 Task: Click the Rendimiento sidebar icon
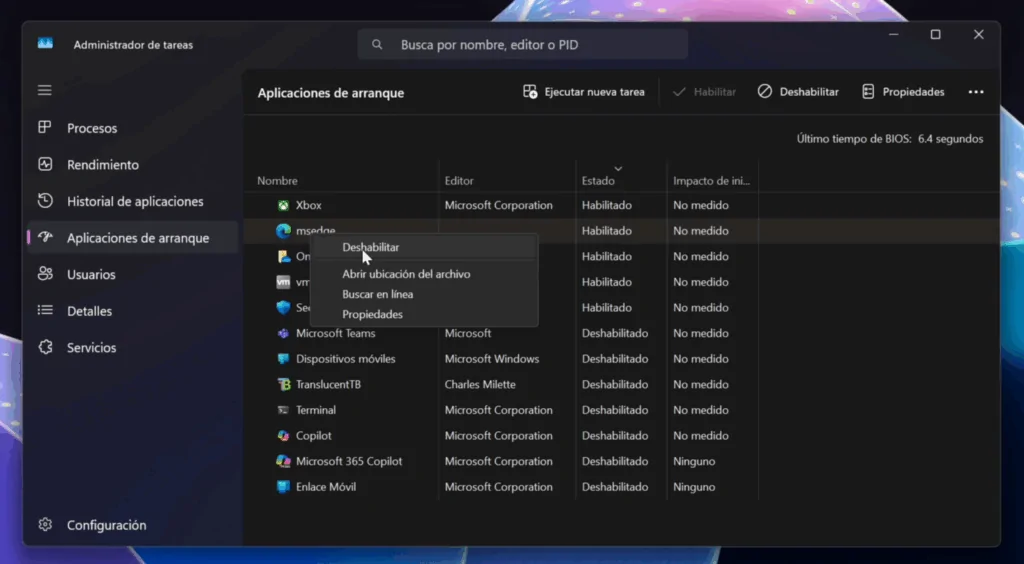pyautogui.click(x=45, y=164)
